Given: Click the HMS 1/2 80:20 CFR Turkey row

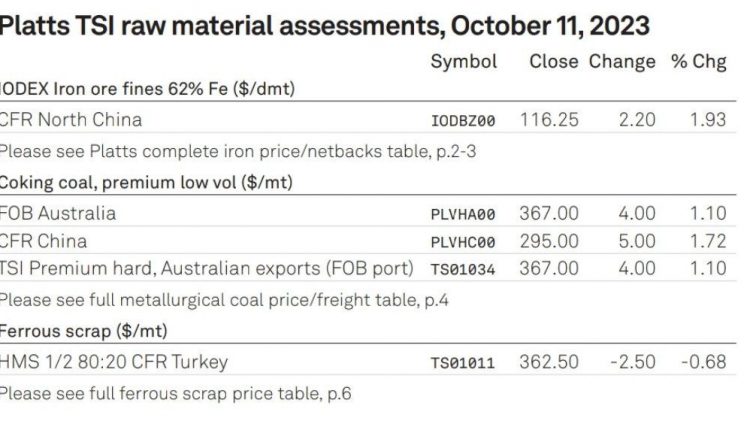Looking at the screenshot, I should (x=367, y=362).
